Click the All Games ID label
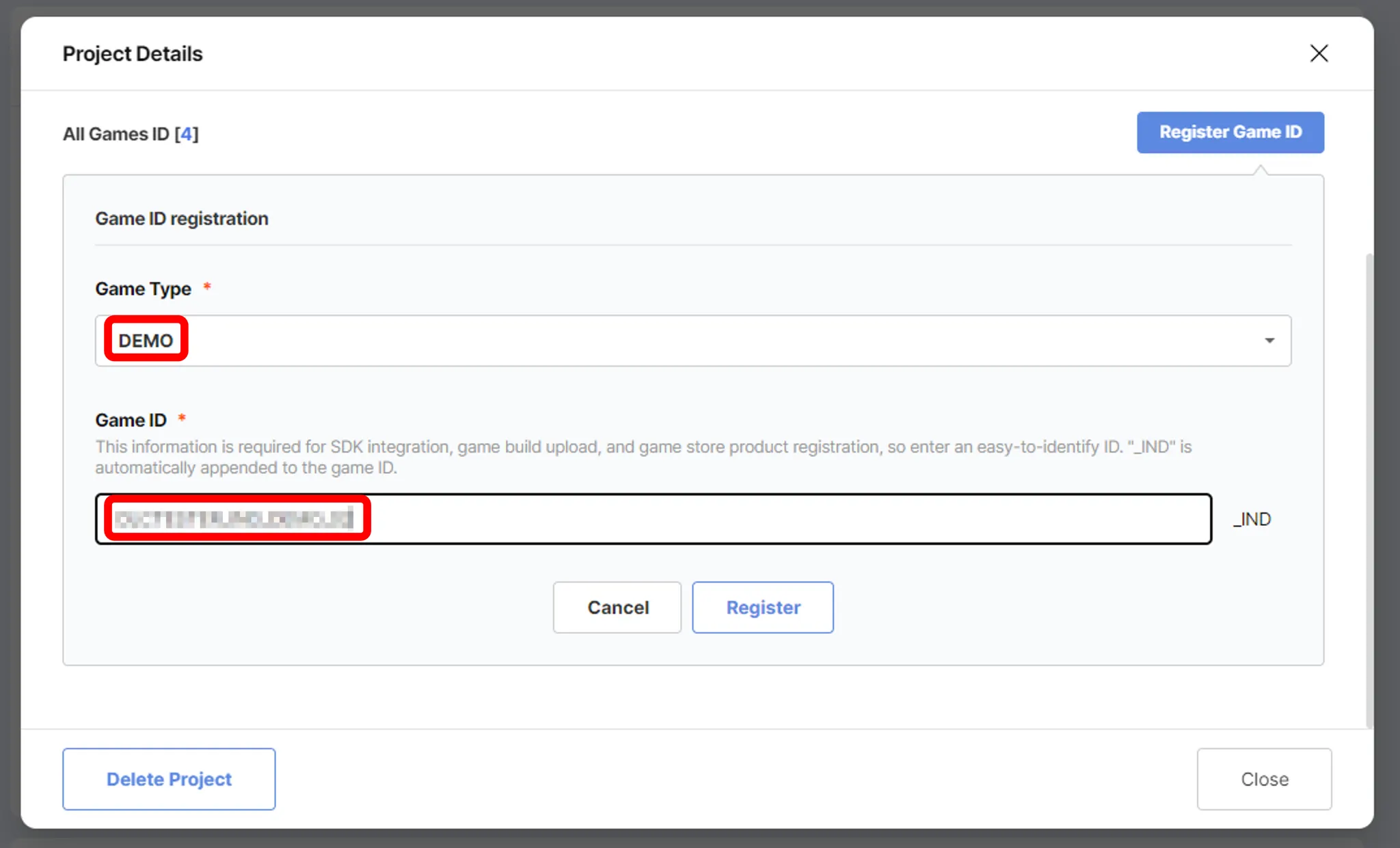Image resolution: width=1400 pixels, height=848 pixels. tap(116, 134)
